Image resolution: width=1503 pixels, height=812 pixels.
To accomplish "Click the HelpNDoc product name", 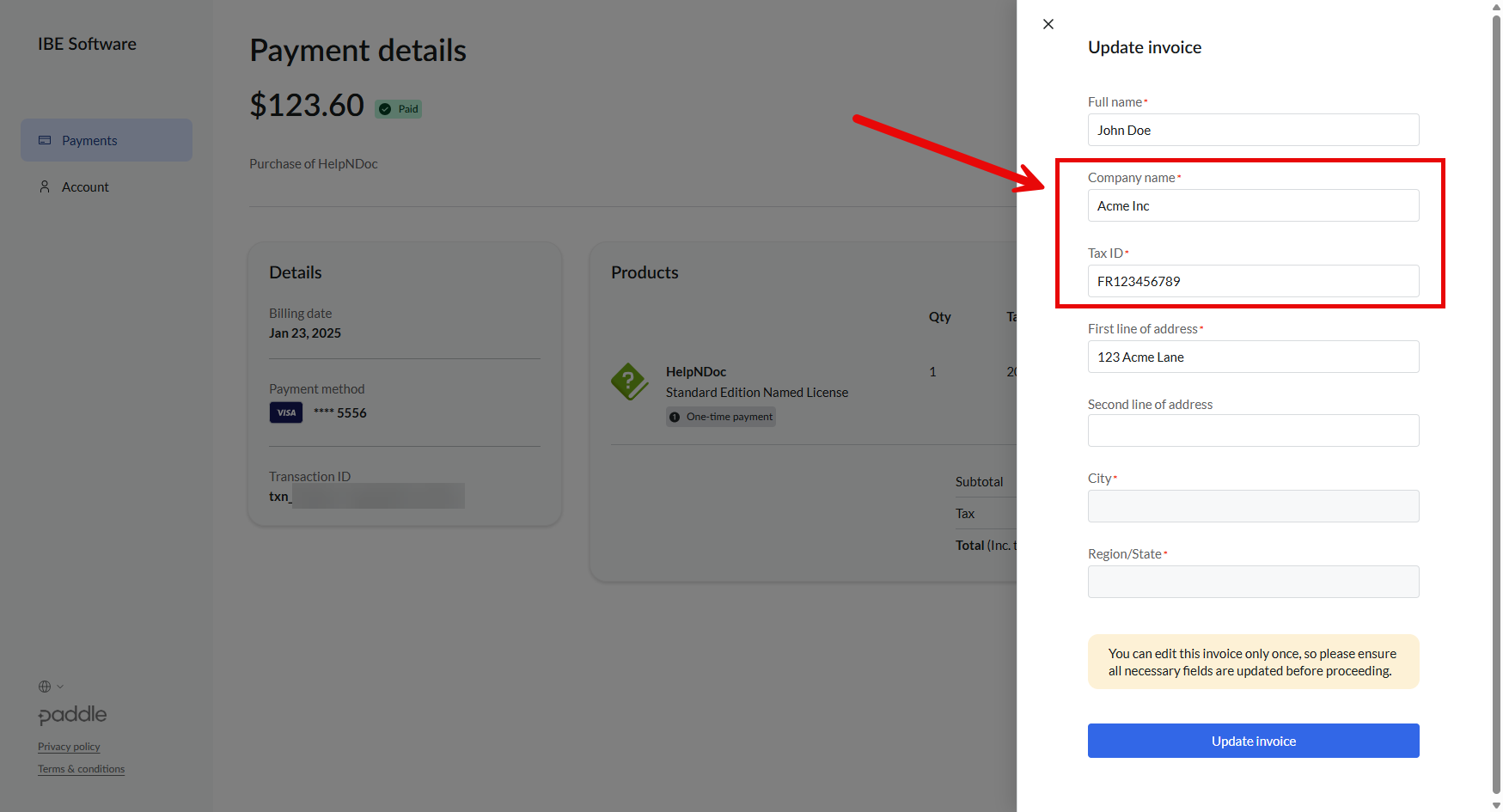I will 696,371.
